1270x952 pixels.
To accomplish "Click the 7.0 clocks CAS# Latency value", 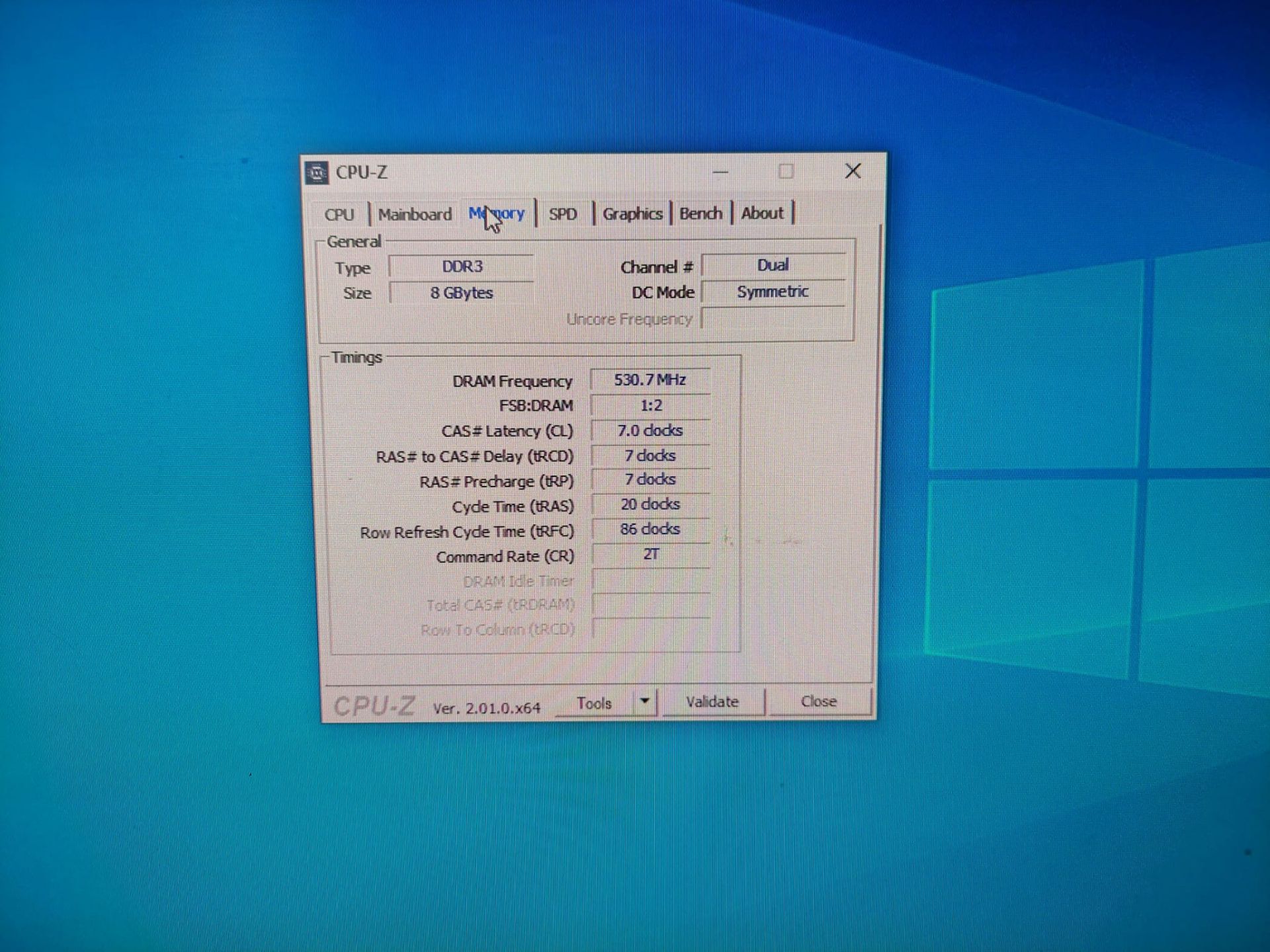I will tap(651, 430).
